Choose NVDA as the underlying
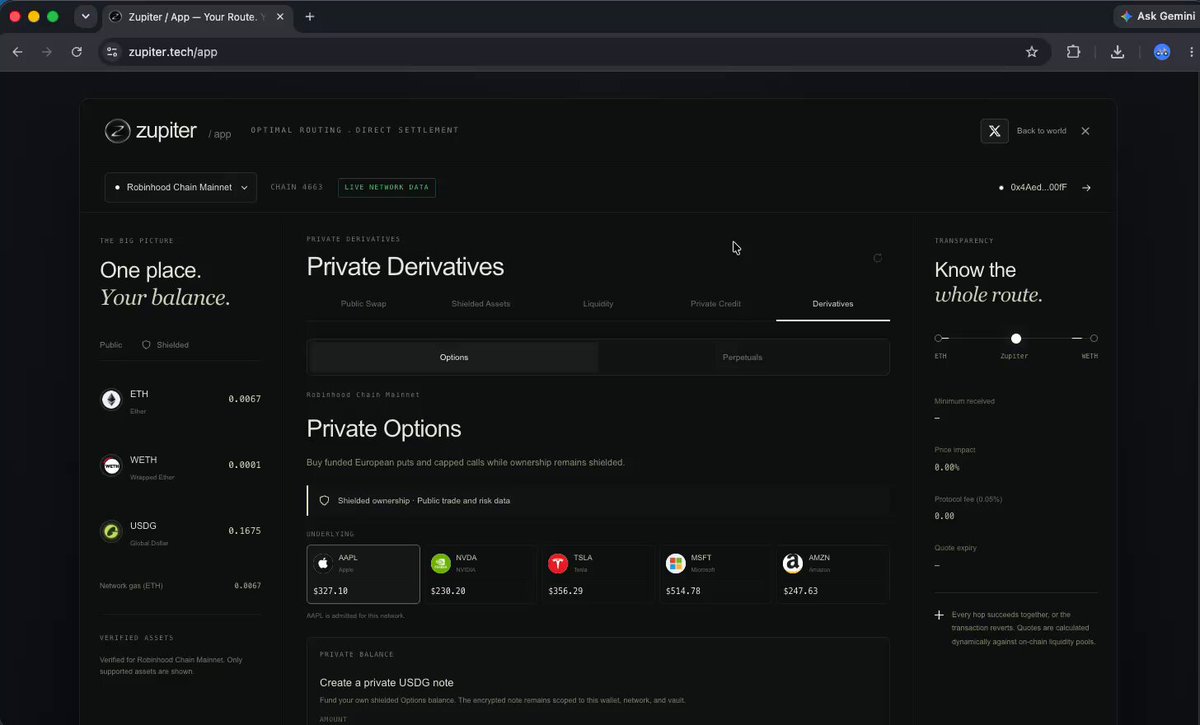 tap(481, 574)
